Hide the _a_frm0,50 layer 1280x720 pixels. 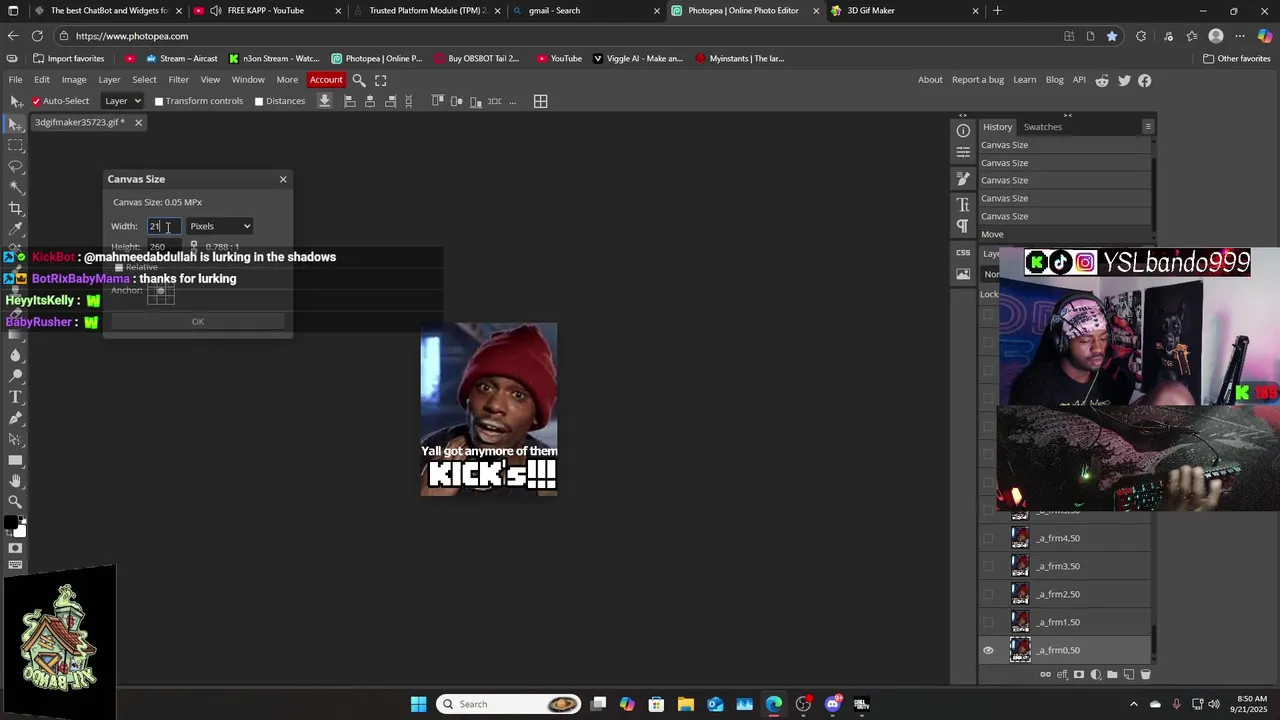[988, 650]
